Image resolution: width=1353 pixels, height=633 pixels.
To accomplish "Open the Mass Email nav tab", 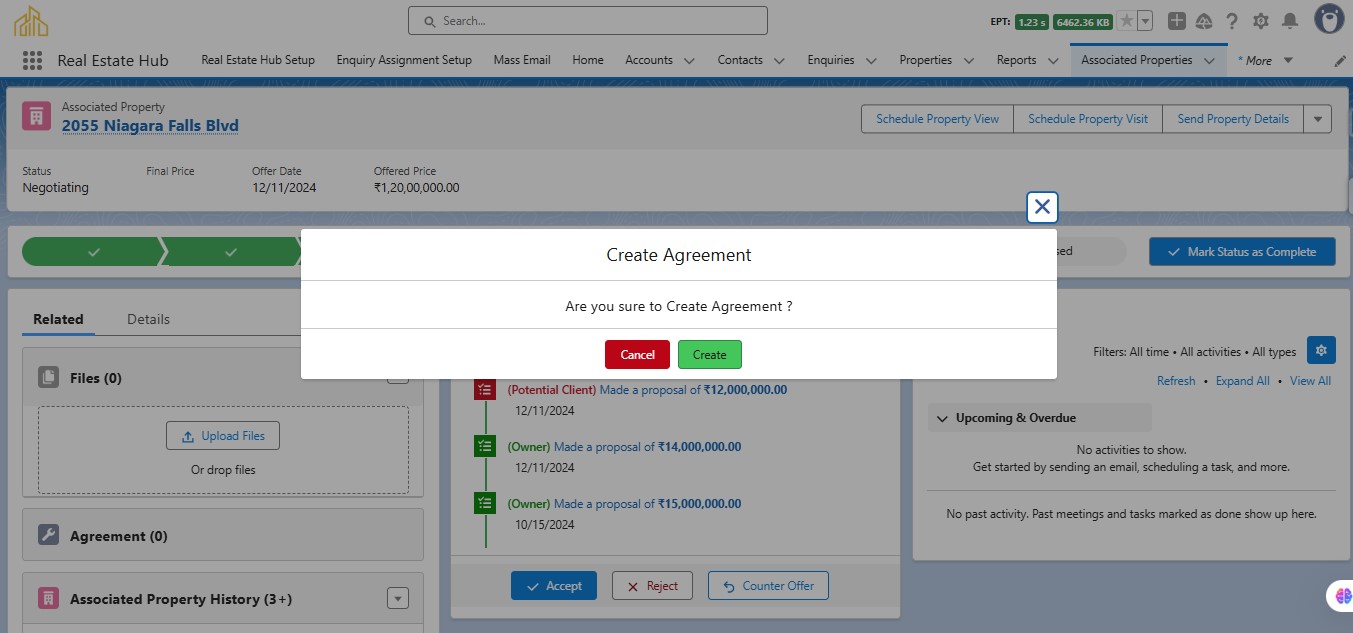I will [x=522, y=60].
